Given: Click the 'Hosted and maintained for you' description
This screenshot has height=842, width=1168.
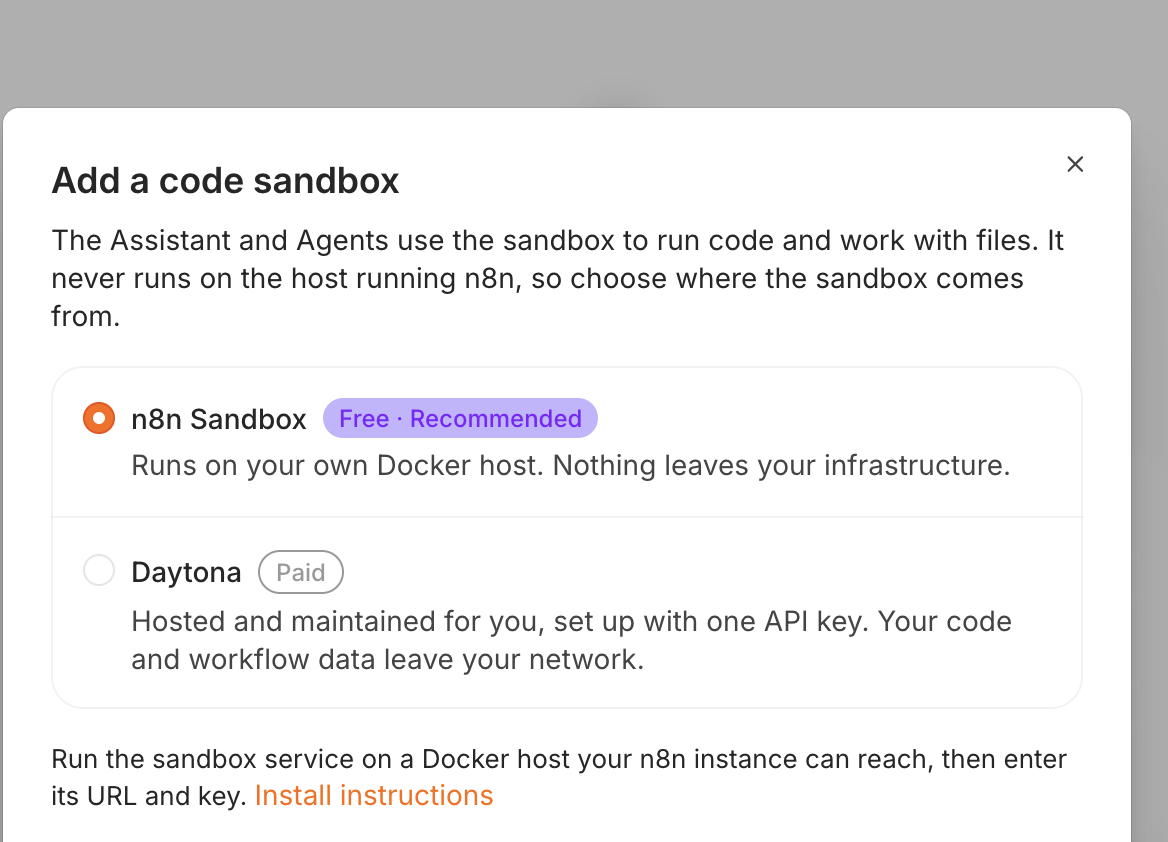Looking at the screenshot, I should [571, 640].
